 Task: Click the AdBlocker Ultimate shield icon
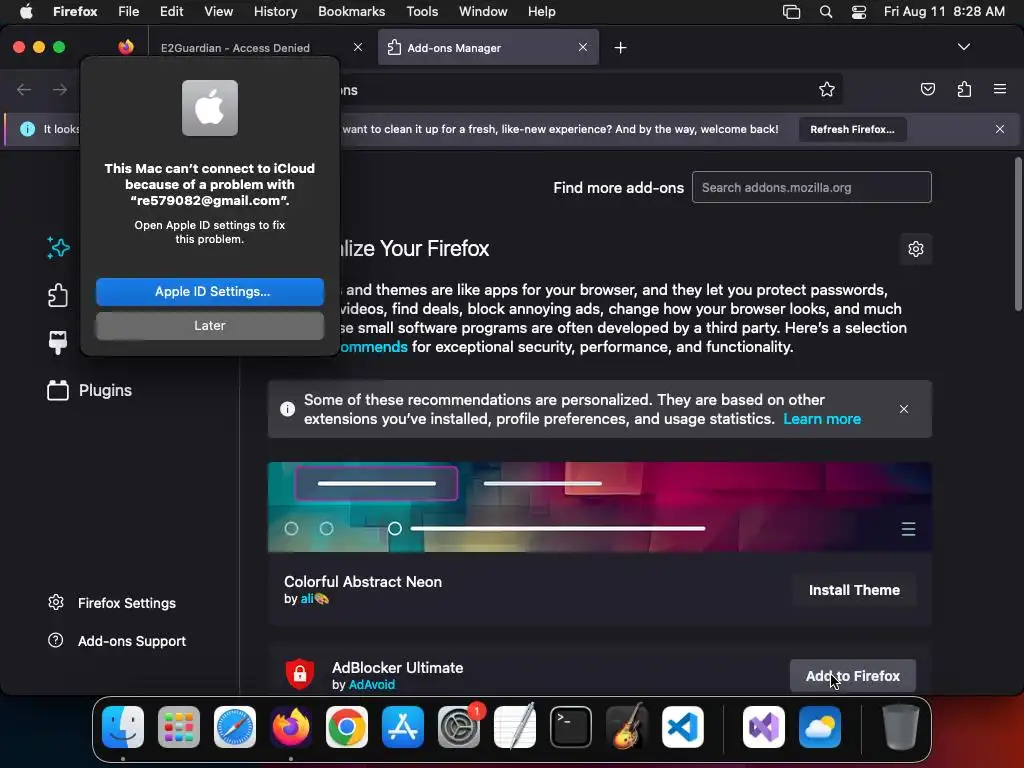pyautogui.click(x=300, y=674)
